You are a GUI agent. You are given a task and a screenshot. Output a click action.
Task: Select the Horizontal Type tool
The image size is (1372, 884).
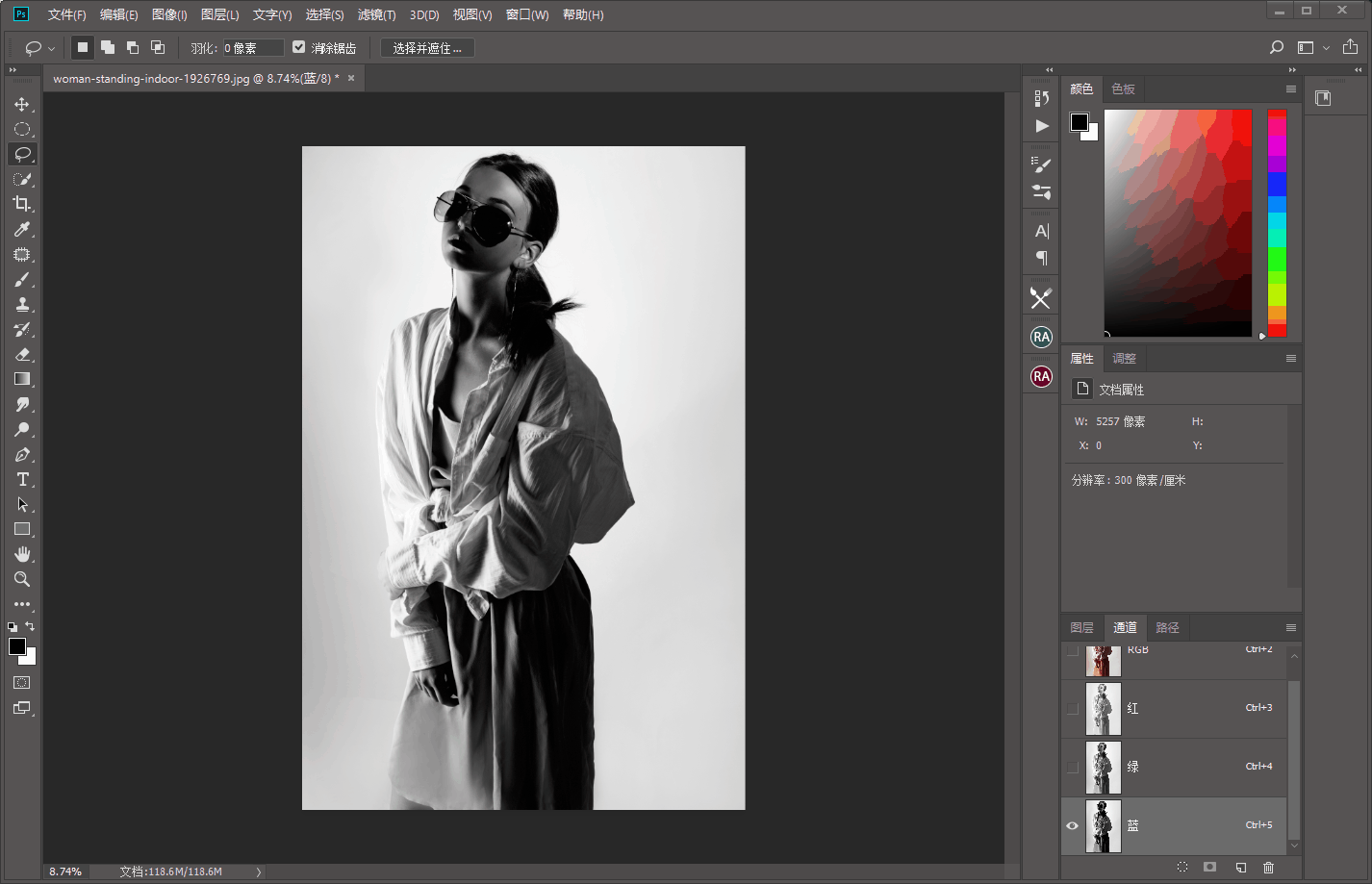22,479
